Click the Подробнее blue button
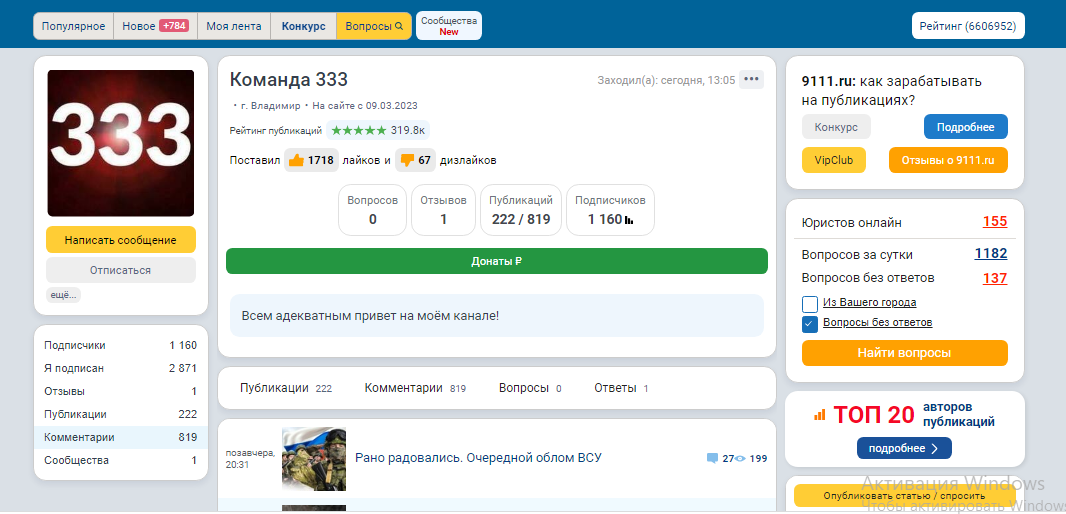The image size is (1066, 514). (x=965, y=127)
